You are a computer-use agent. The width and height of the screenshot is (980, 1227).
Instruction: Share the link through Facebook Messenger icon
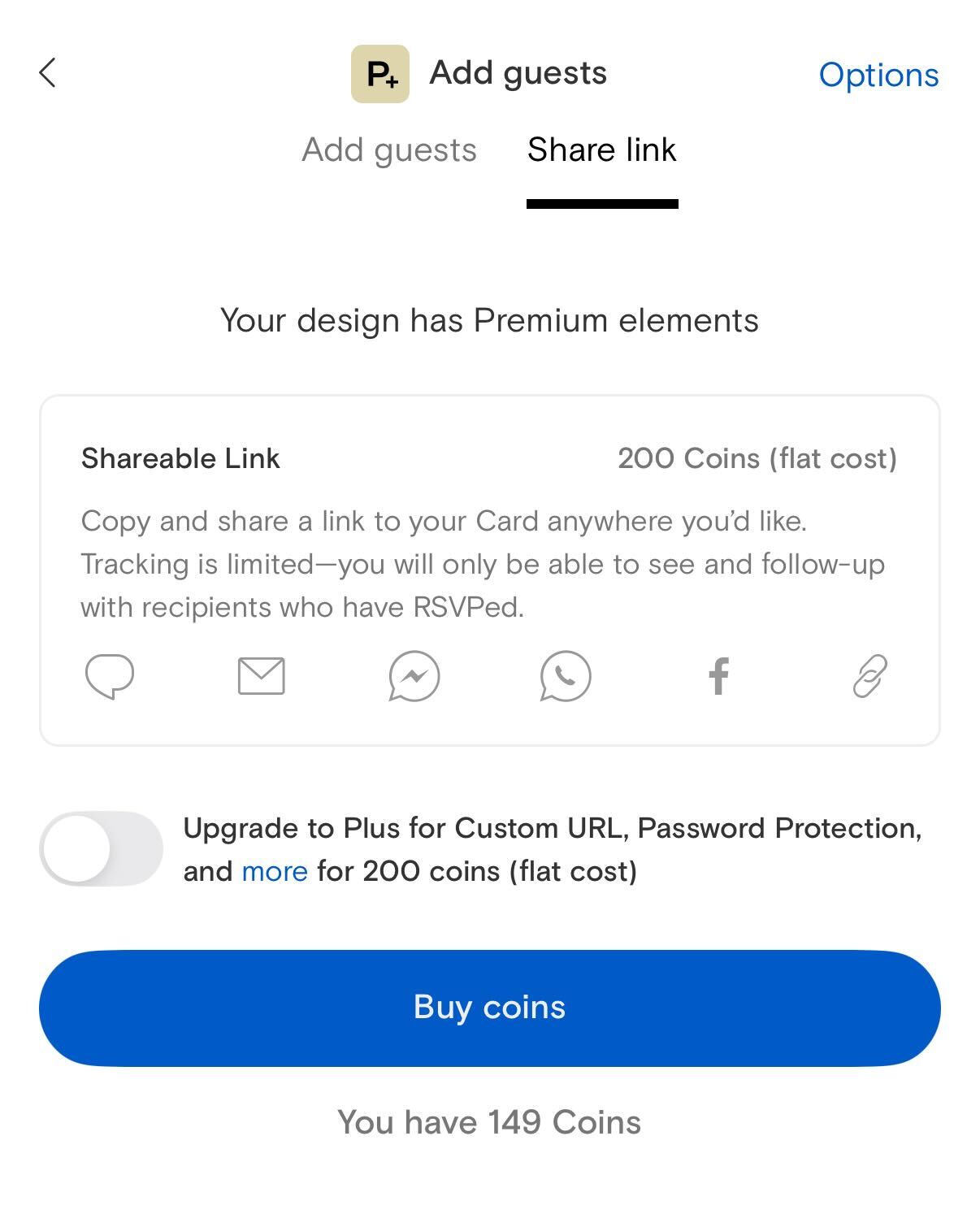pyautogui.click(x=414, y=676)
